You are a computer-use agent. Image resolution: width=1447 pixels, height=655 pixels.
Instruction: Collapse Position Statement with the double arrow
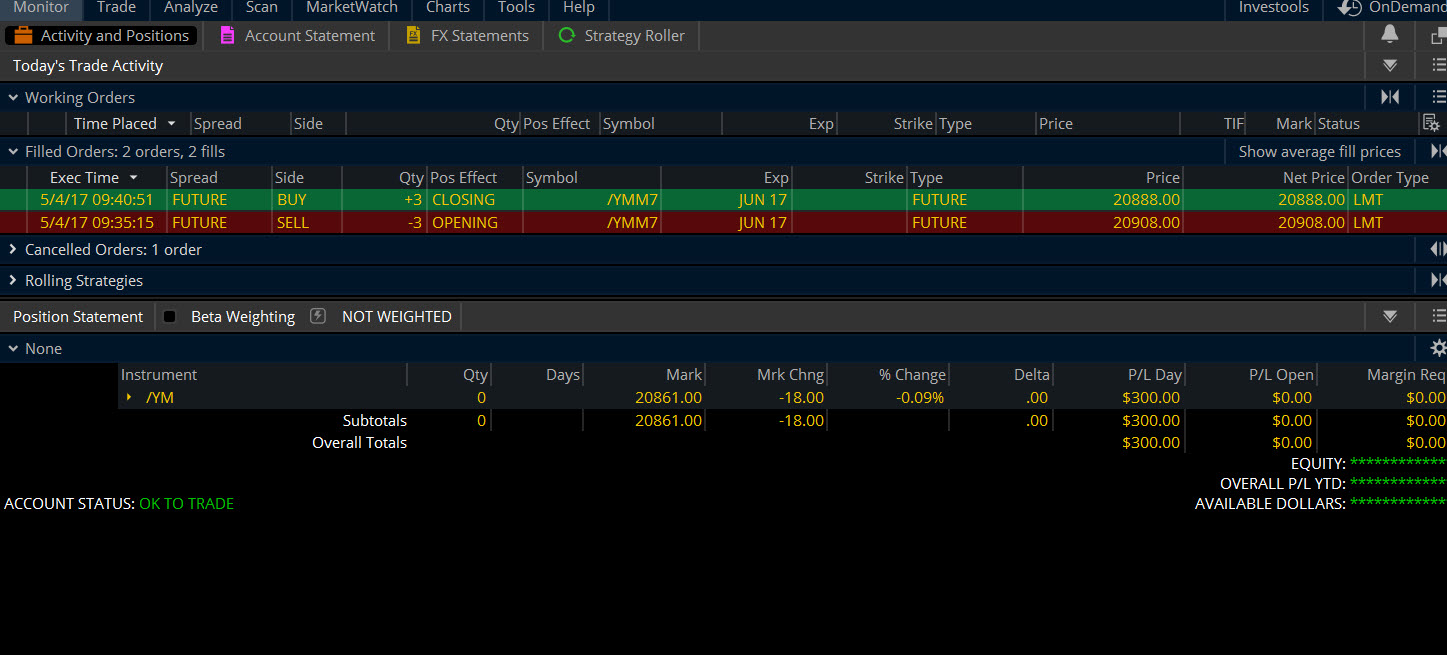(x=1390, y=316)
